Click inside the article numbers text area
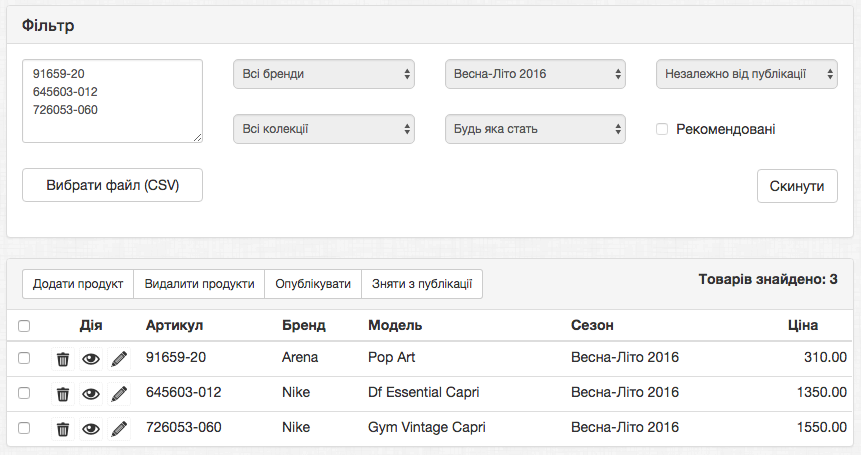861x455 pixels. tap(112, 101)
